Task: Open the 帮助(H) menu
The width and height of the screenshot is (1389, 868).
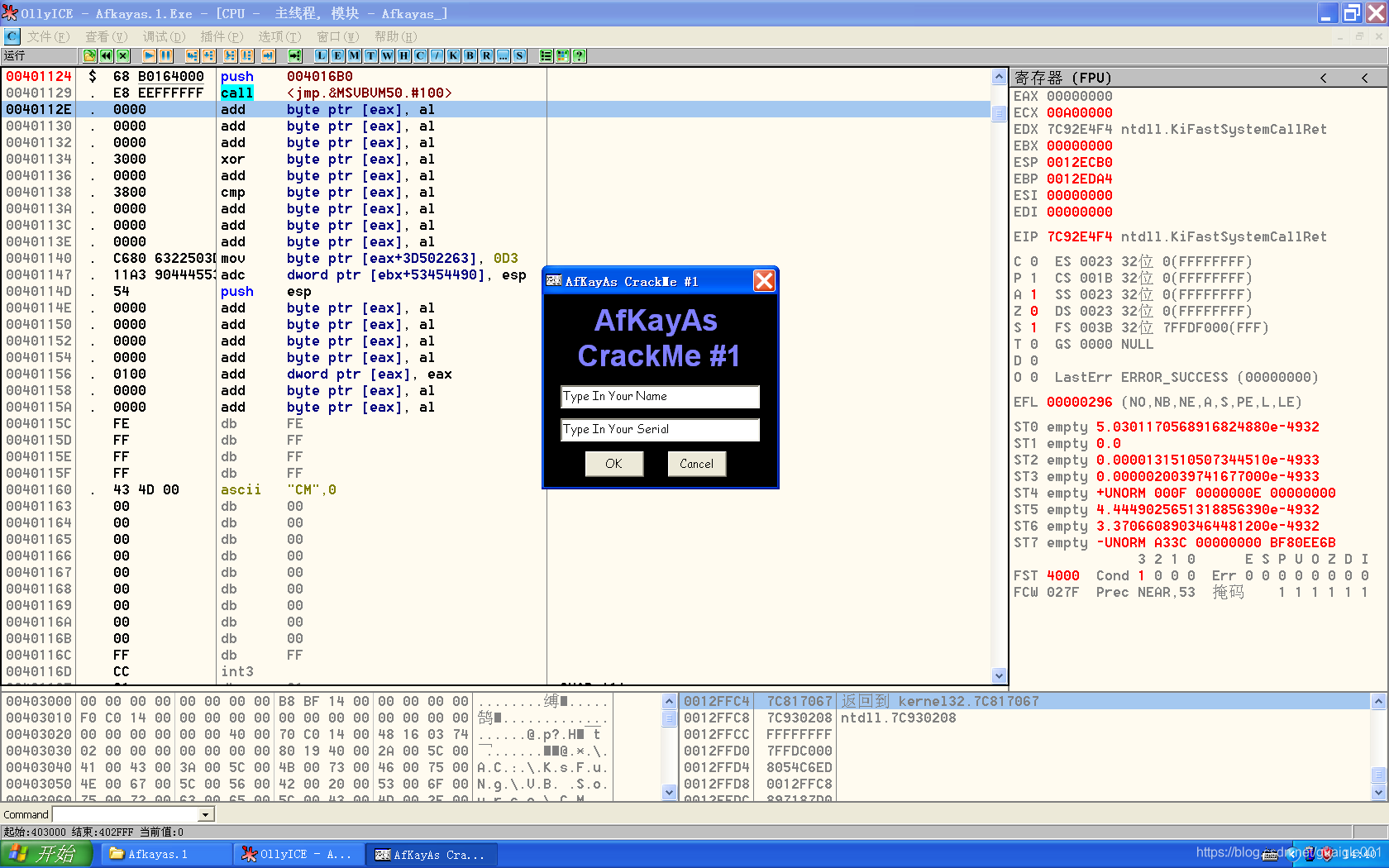Action: (395, 36)
